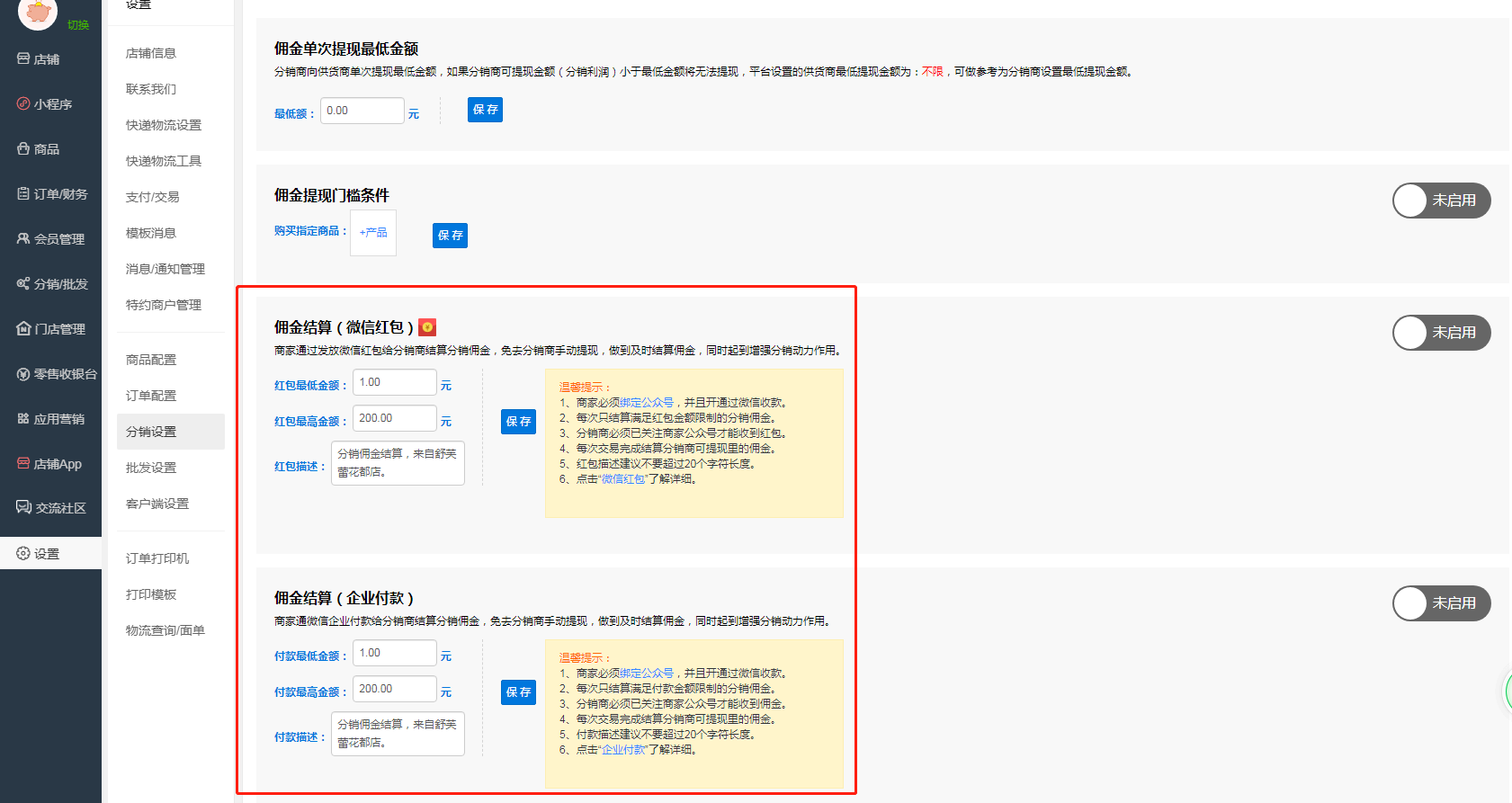Click the 切换 shop switch link

[x=78, y=24]
